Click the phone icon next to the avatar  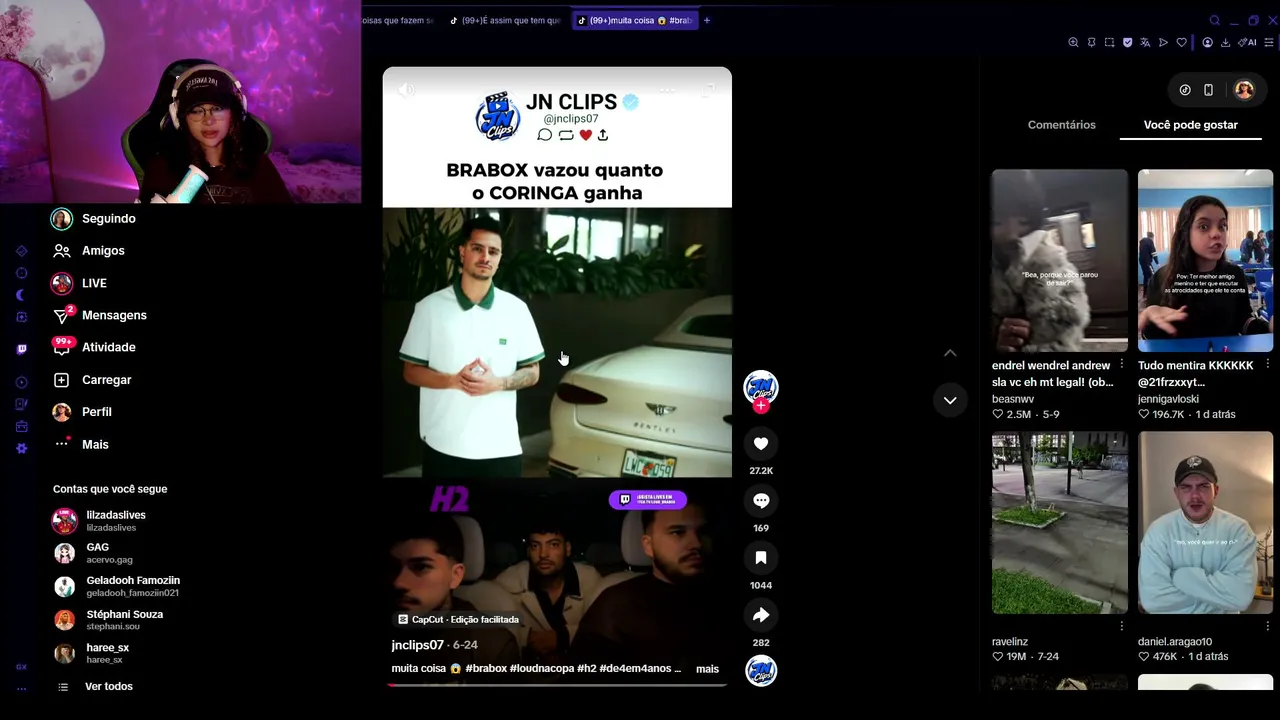click(1208, 90)
